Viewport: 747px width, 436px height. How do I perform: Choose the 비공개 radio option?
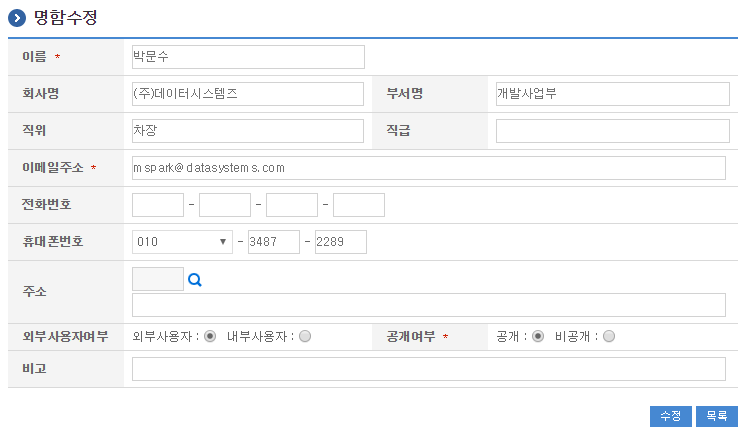point(609,336)
